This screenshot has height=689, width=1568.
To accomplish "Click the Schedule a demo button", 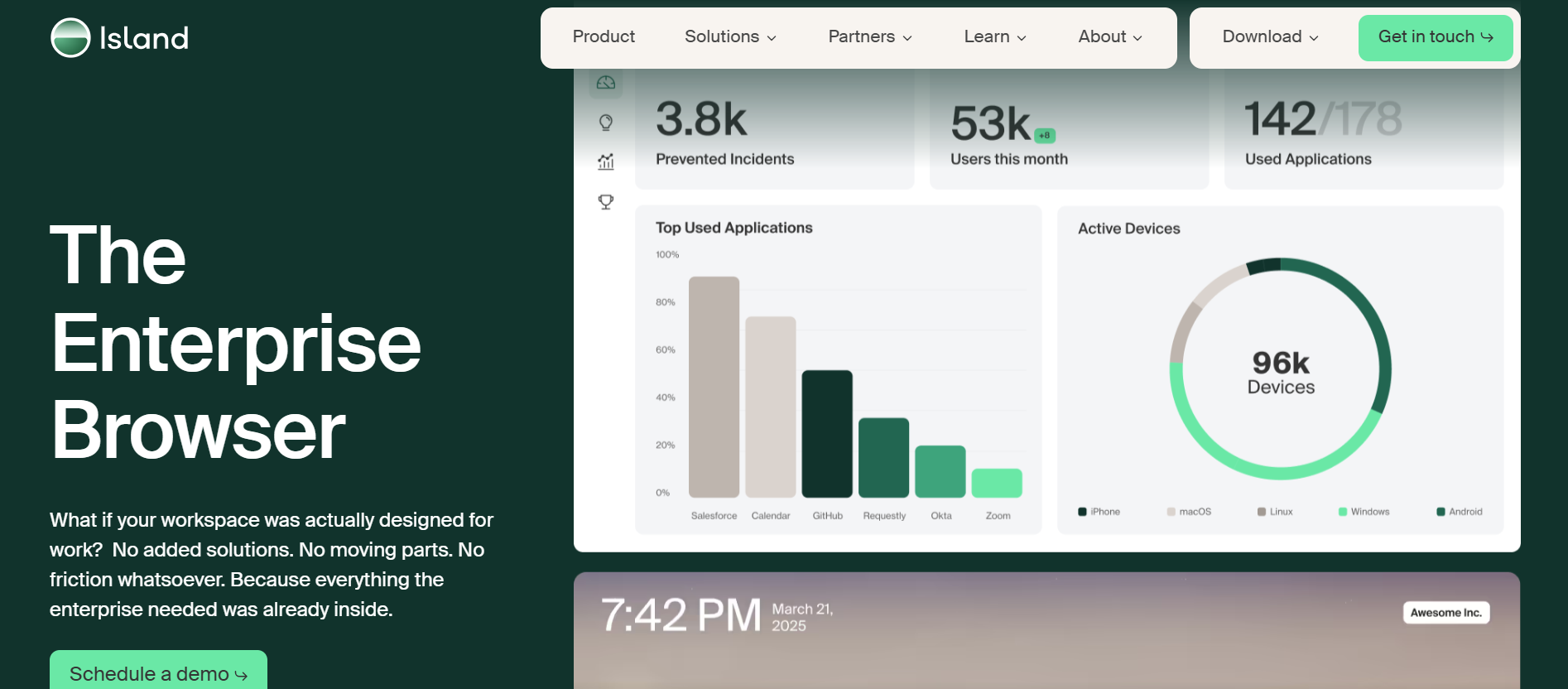I will (158, 670).
